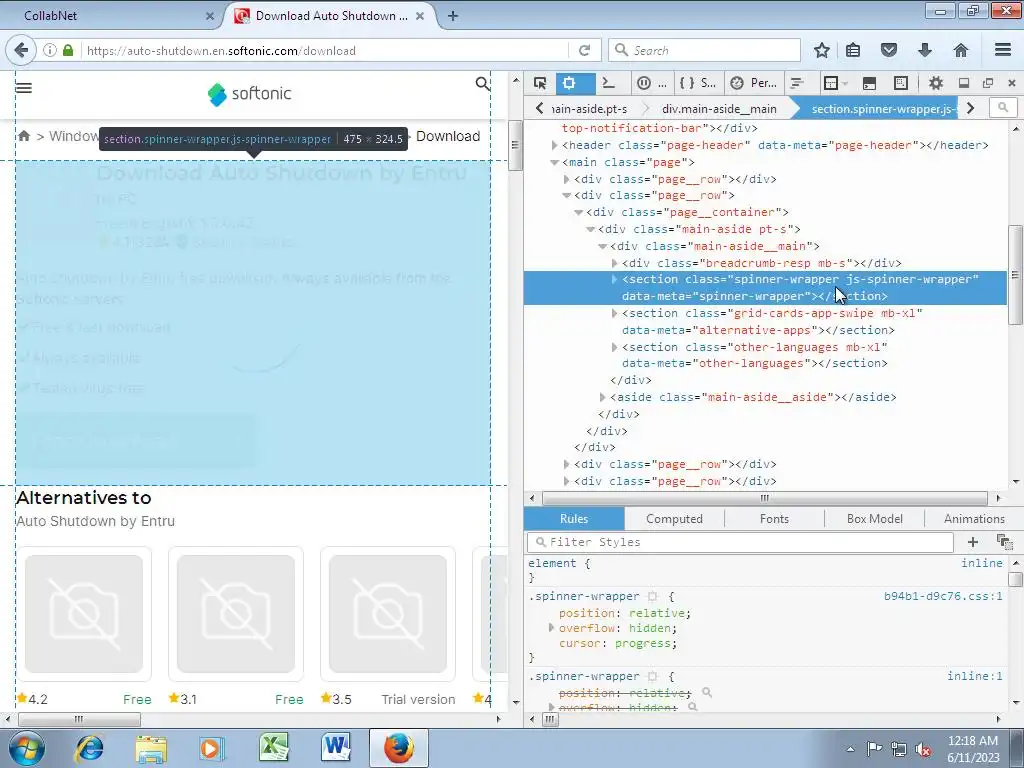Open the Performance panel
This screenshot has height=768, width=1024.
753,83
